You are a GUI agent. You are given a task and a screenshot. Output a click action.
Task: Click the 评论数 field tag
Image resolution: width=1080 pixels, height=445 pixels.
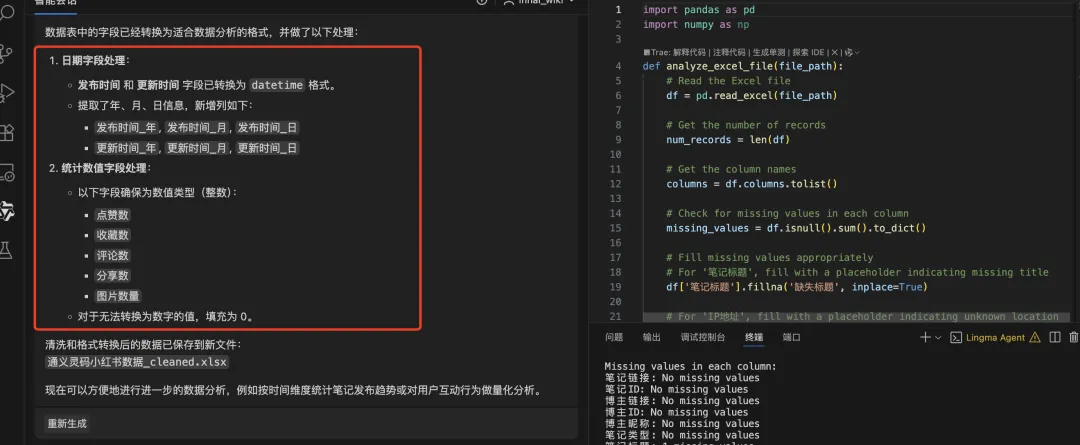pyautogui.click(x=112, y=256)
